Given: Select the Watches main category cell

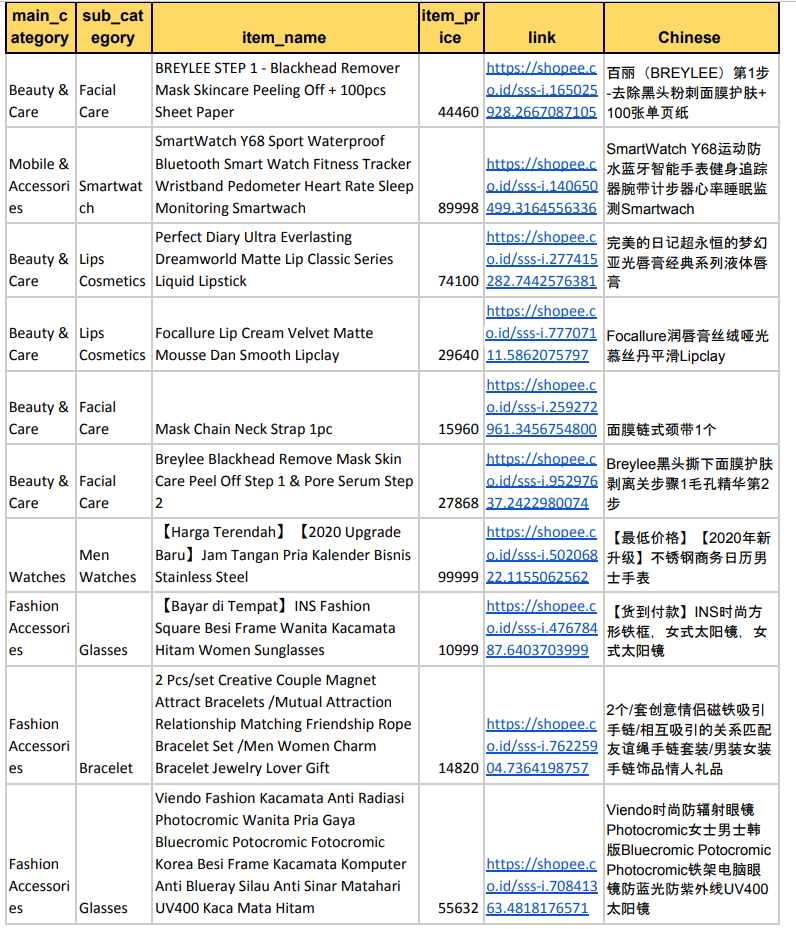Looking at the screenshot, I should point(40,555).
